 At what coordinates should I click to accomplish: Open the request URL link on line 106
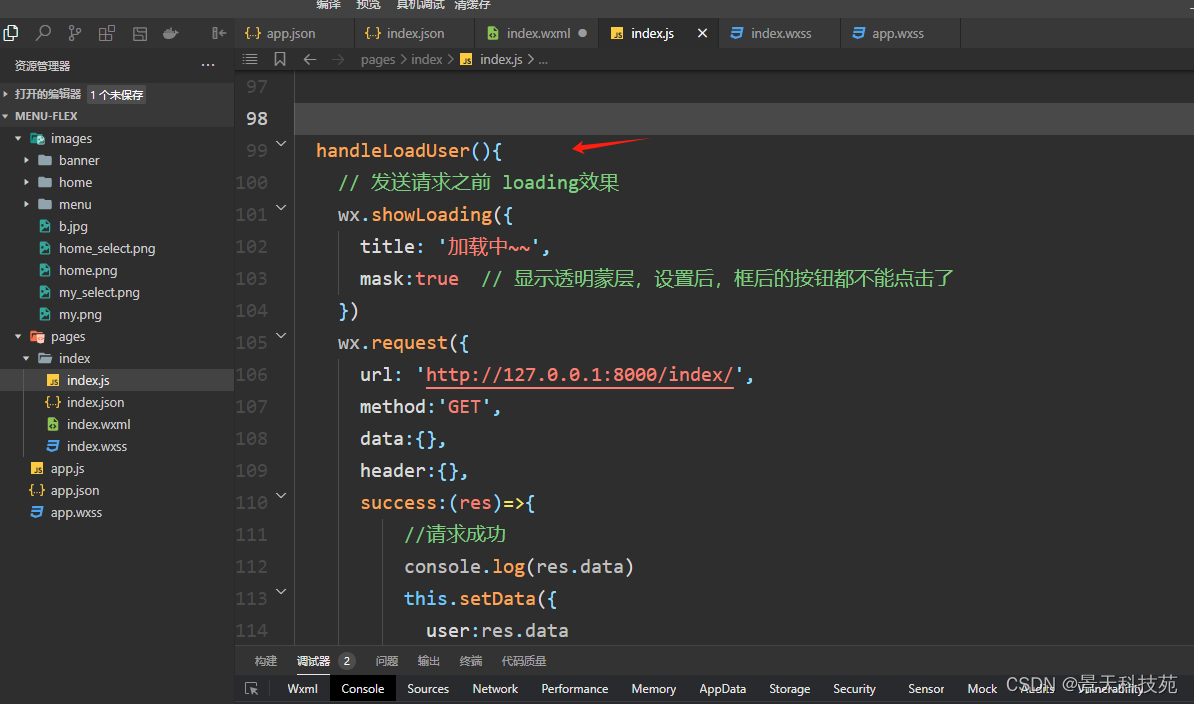coord(579,374)
